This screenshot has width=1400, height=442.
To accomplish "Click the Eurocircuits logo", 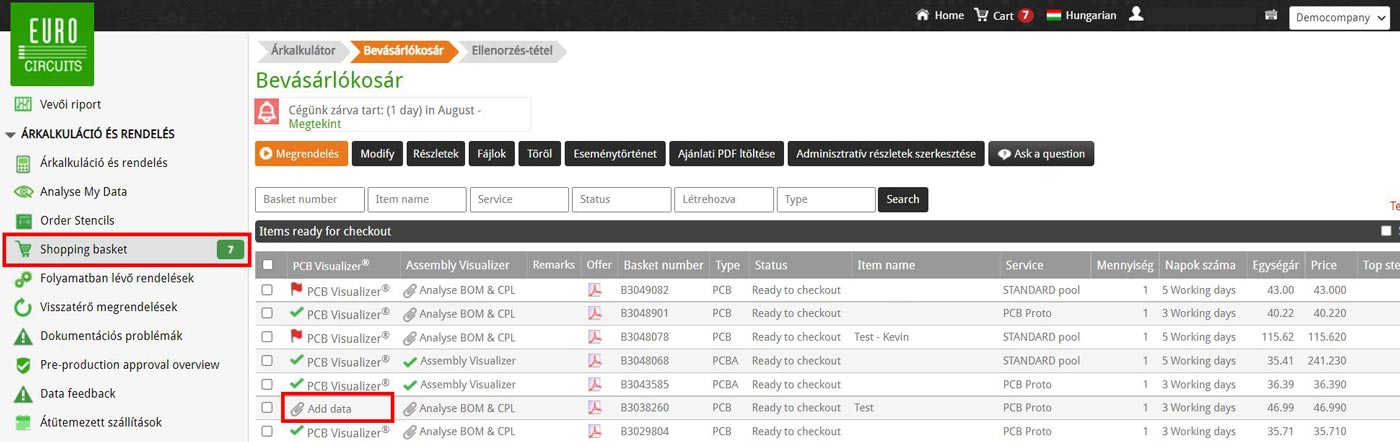I will (52, 44).
